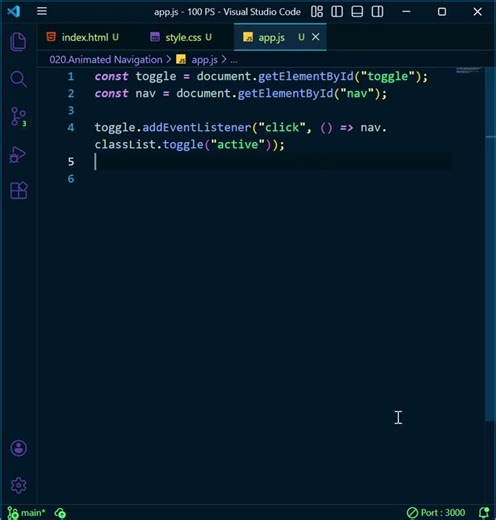Click the "toggle" variable name on line 1

[x=156, y=77]
